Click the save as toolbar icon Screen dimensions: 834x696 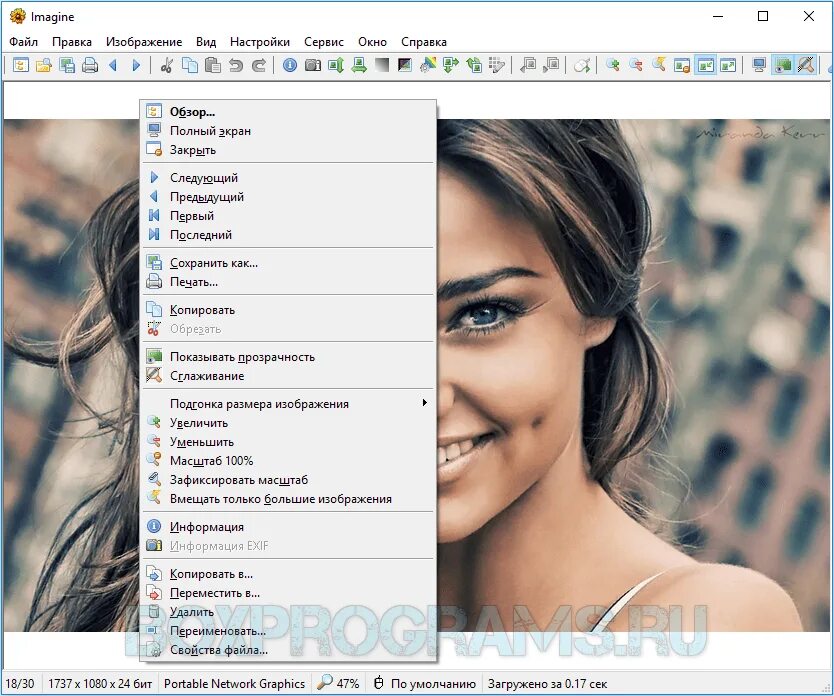point(67,65)
